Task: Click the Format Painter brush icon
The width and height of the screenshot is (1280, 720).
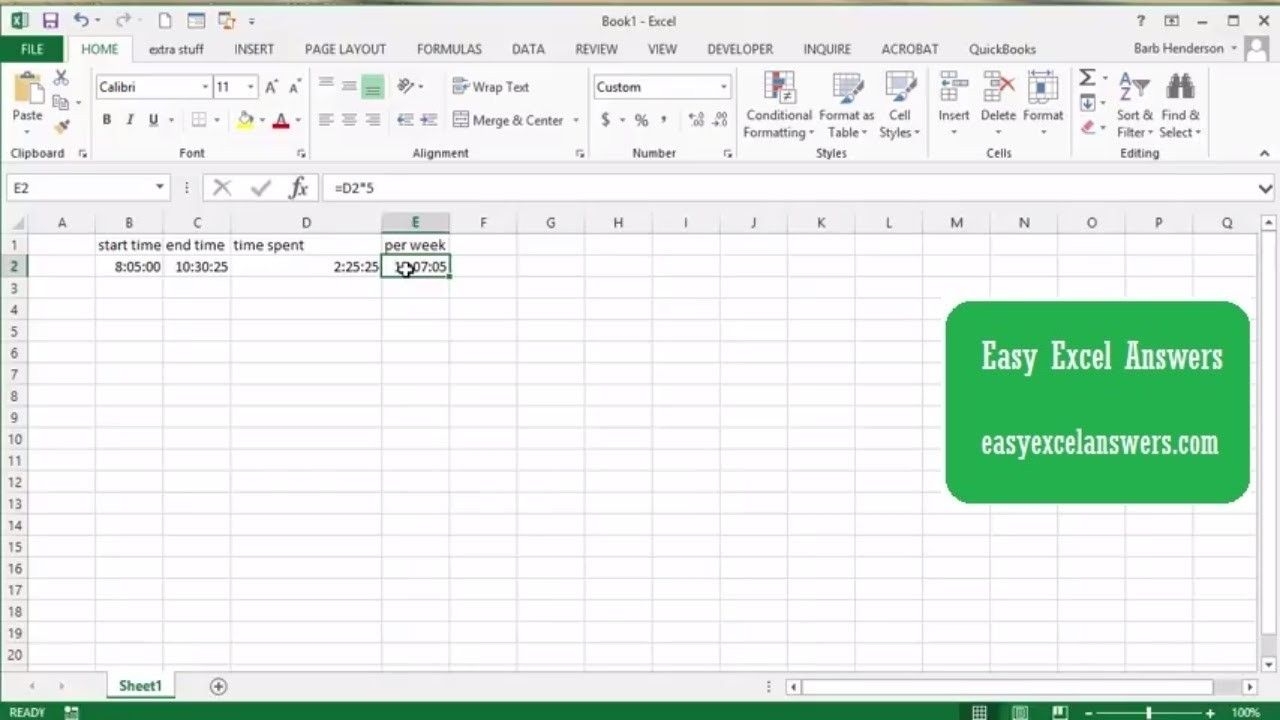Action: [x=61, y=127]
